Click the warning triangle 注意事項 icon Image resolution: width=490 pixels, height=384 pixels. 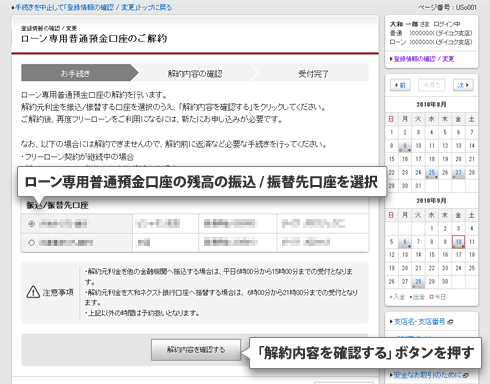click(33, 292)
